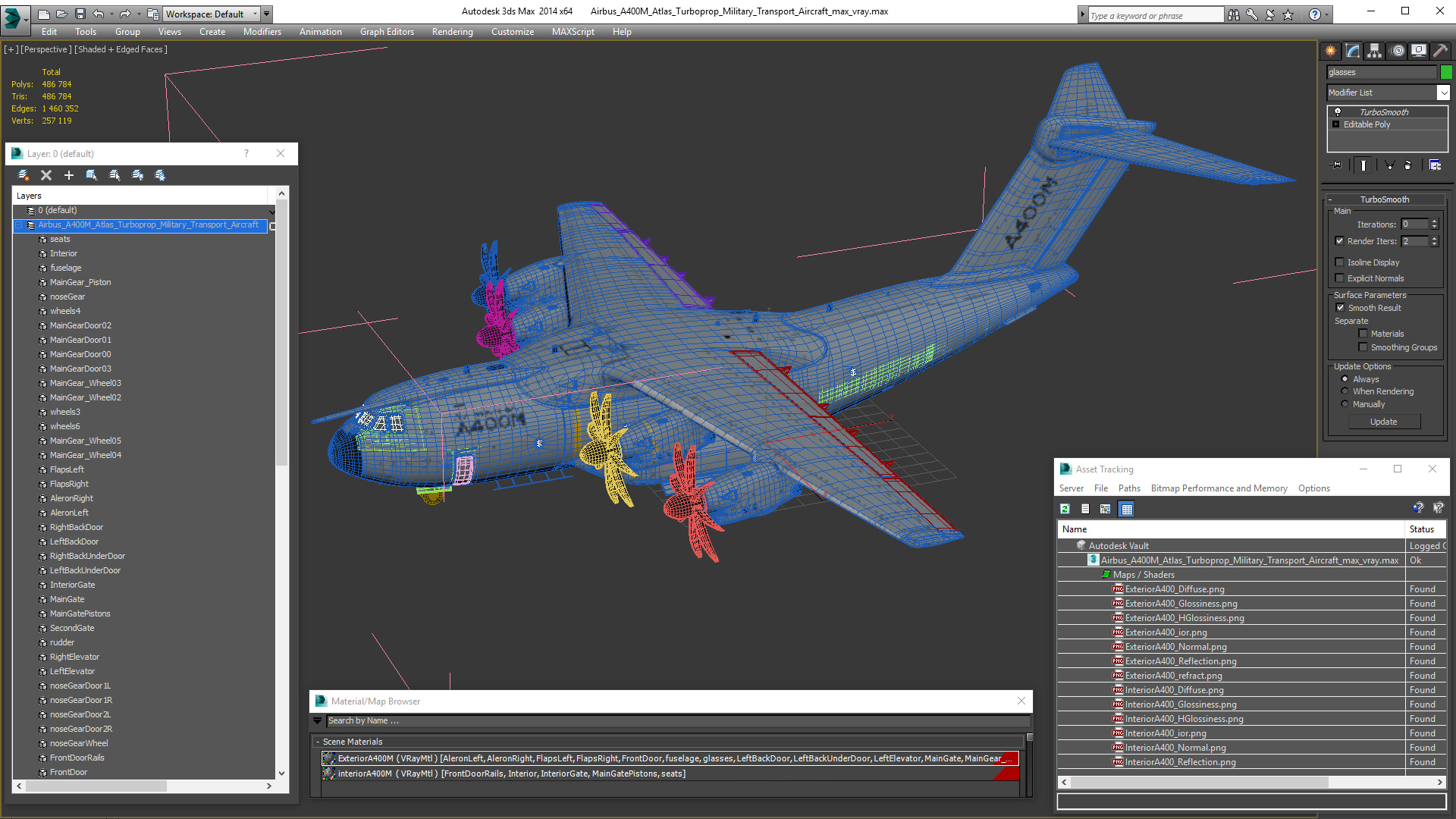Screen dimensions: 1456x819
Task: Click Remove Modifier trash icon
Action: point(1408,165)
